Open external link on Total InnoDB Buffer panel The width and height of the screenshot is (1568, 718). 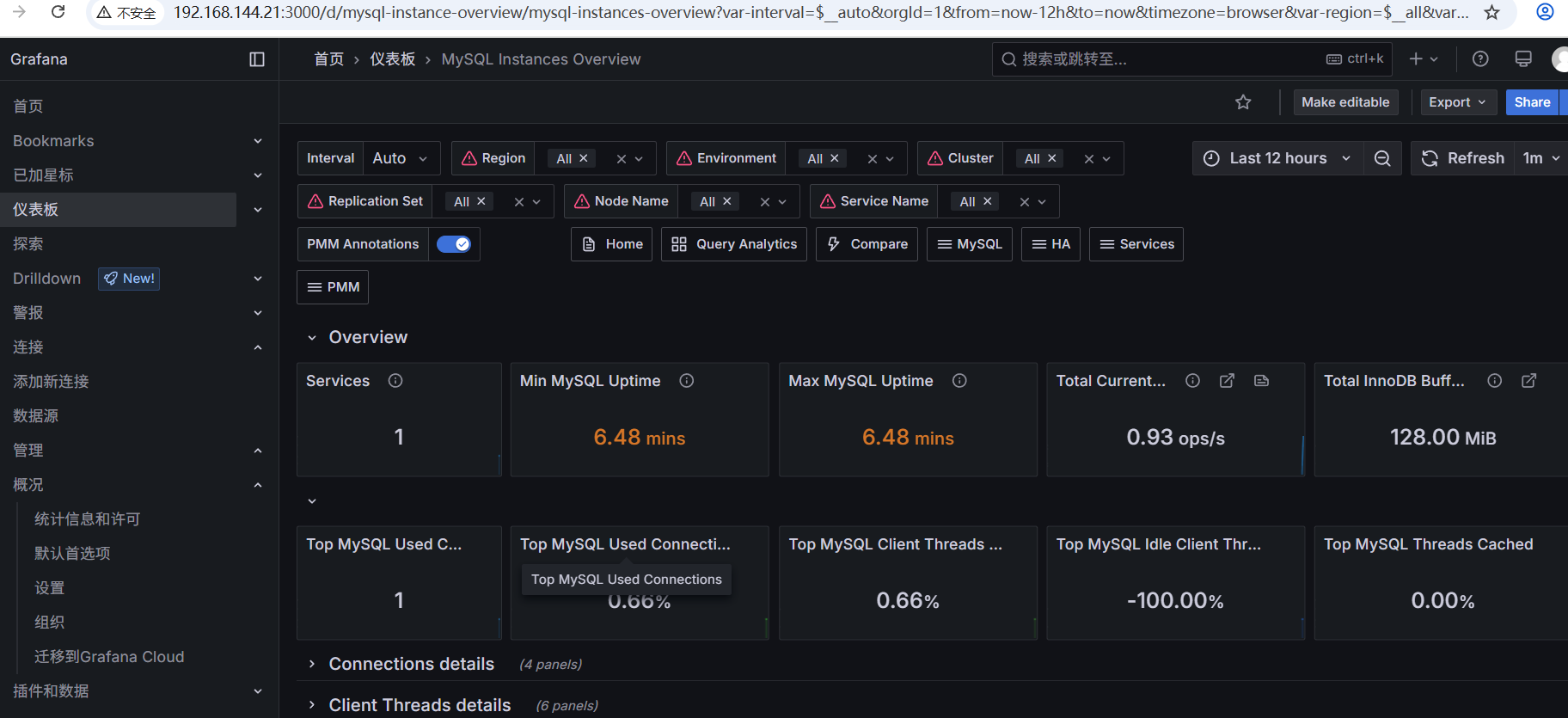coord(1529,380)
